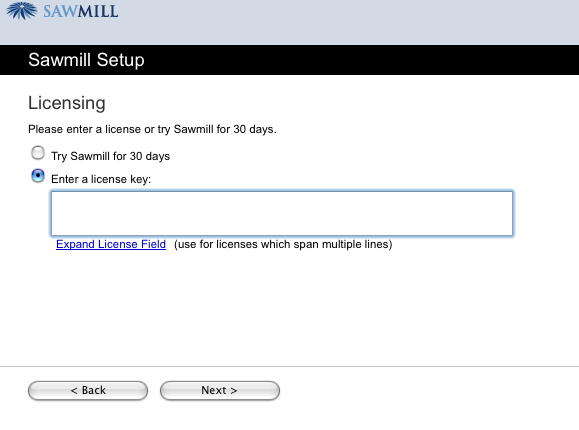The height and width of the screenshot is (430, 579).
Task: Focus the license key text field
Action: click(x=282, y=213)
